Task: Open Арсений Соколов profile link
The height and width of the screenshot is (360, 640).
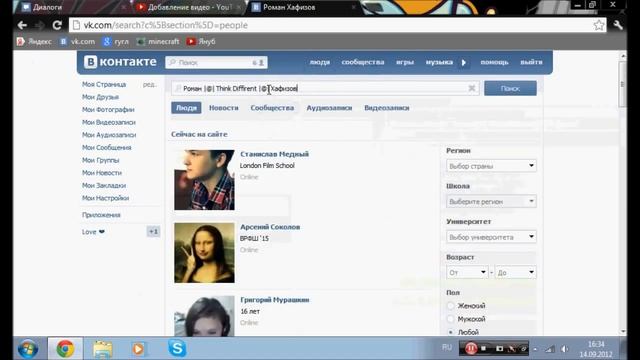Action: tap(270, 227)
